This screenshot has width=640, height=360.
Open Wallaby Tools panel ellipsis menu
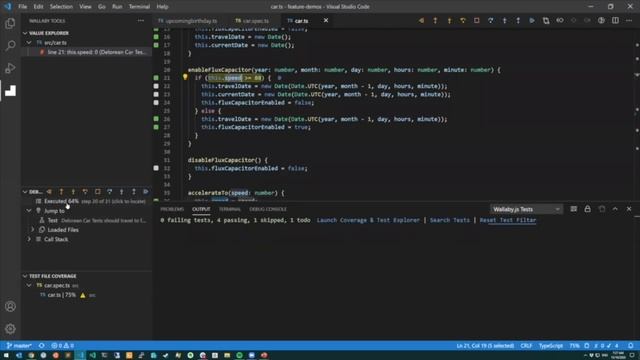pyautogui.click(x=141, y=20)
